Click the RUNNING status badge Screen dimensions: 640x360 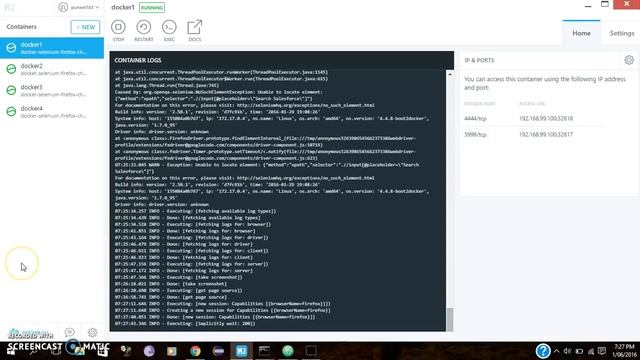click(152, 7)
